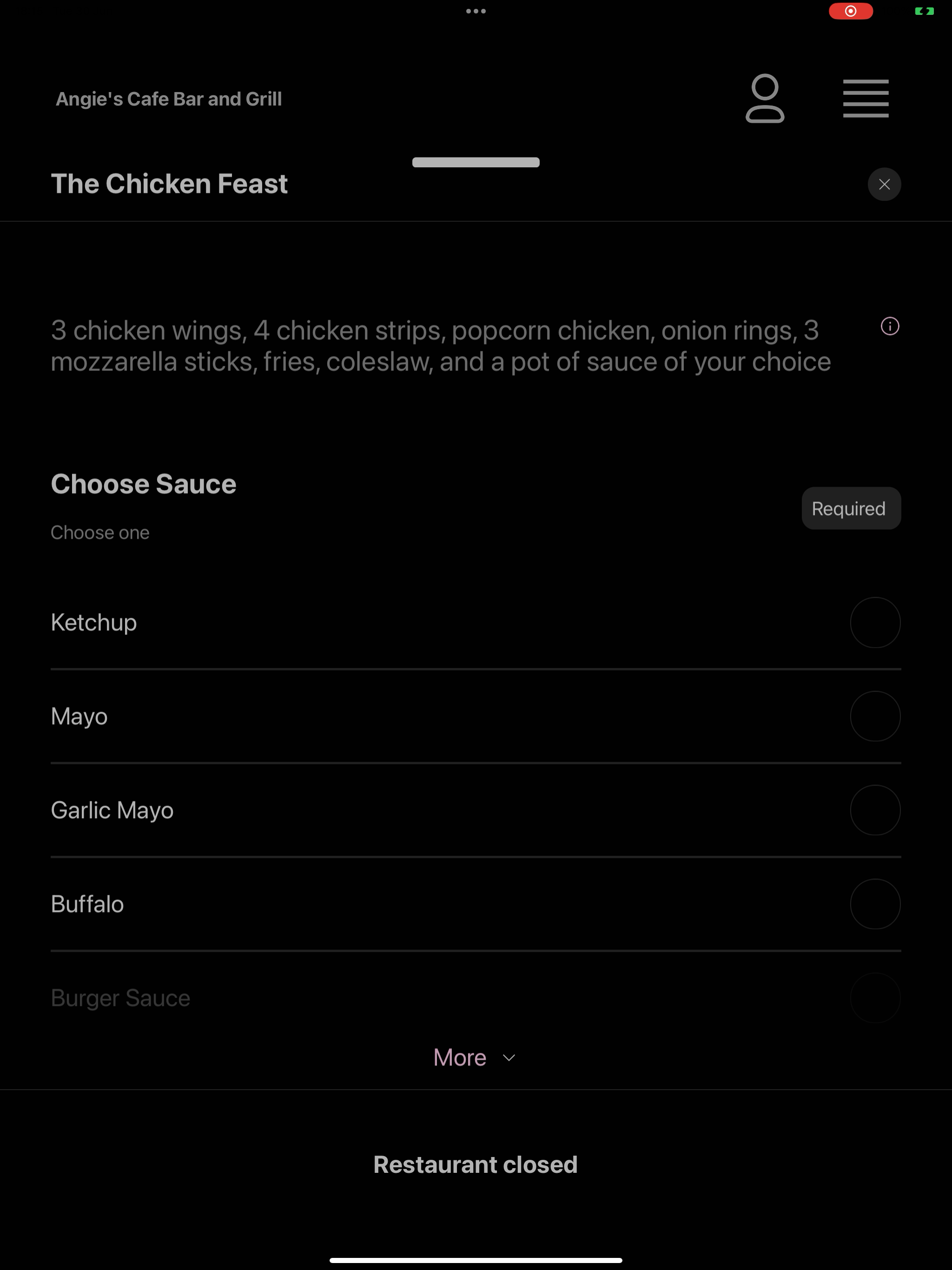
Task: Click the chevron next to More
Action: point(509,1058)
